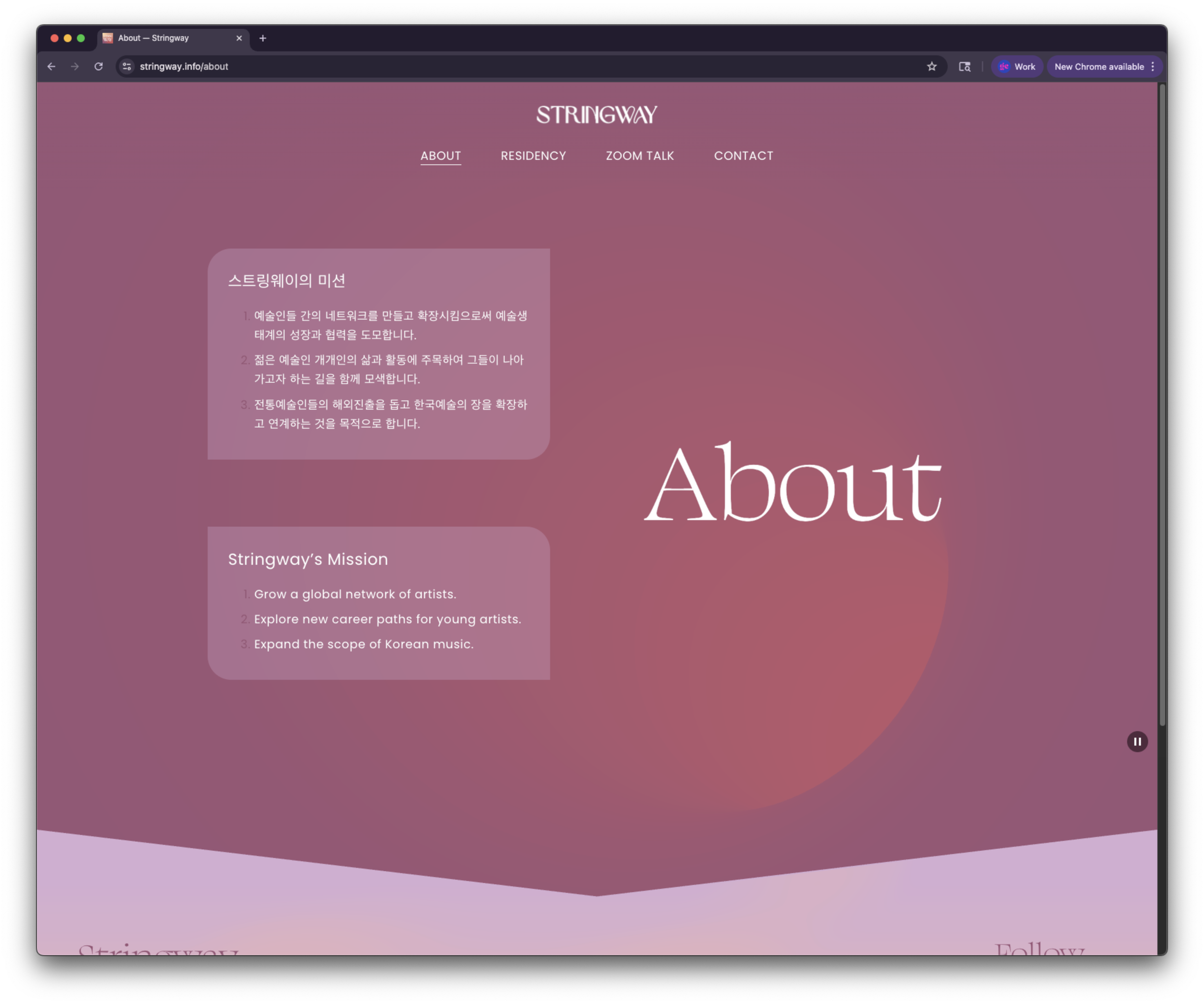This screenshot has width=1204, height=1004.
Task: Open the Chrome three-dot menu
Action: click(x=1153, y=66)
